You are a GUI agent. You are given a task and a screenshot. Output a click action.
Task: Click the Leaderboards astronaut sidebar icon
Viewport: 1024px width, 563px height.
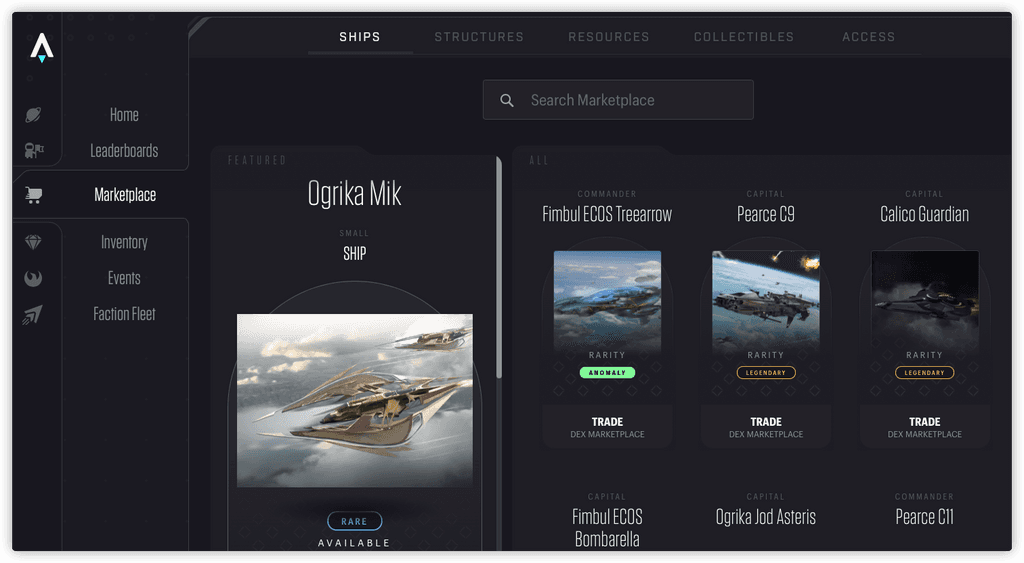point(33,151)
